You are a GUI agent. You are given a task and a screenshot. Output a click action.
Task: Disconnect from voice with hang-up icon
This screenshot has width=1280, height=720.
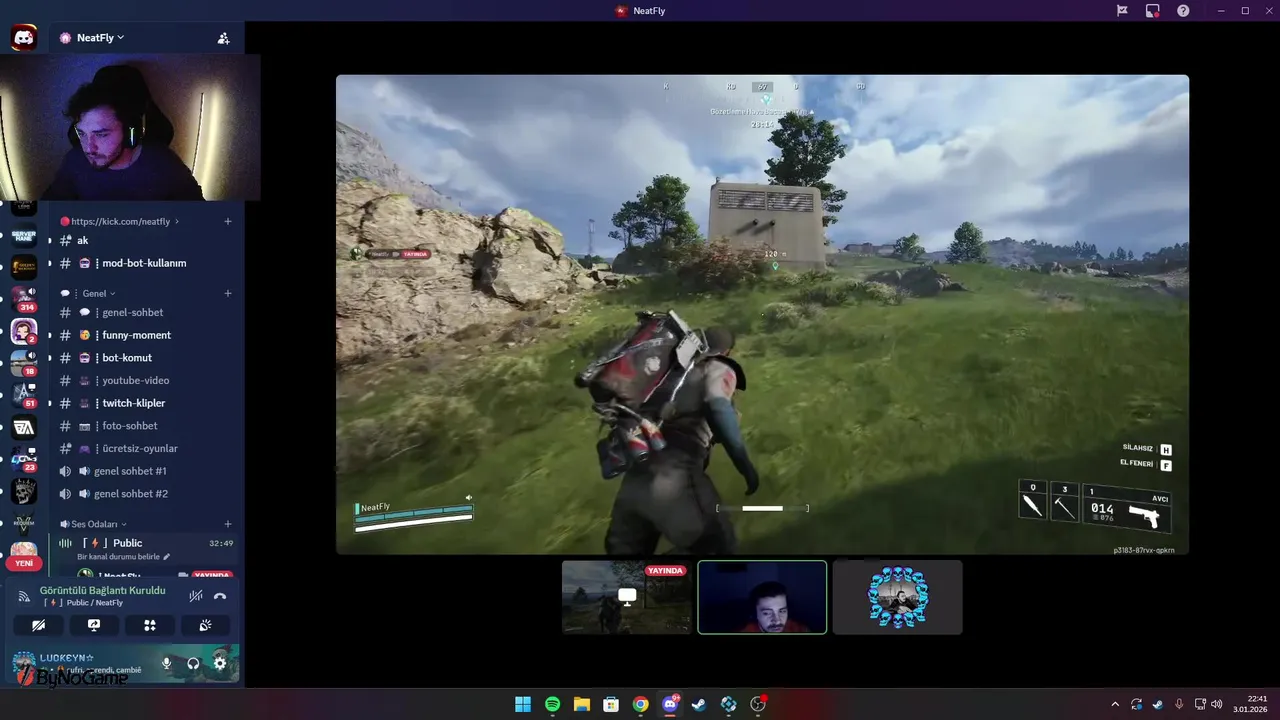click(x=220, y=596)
